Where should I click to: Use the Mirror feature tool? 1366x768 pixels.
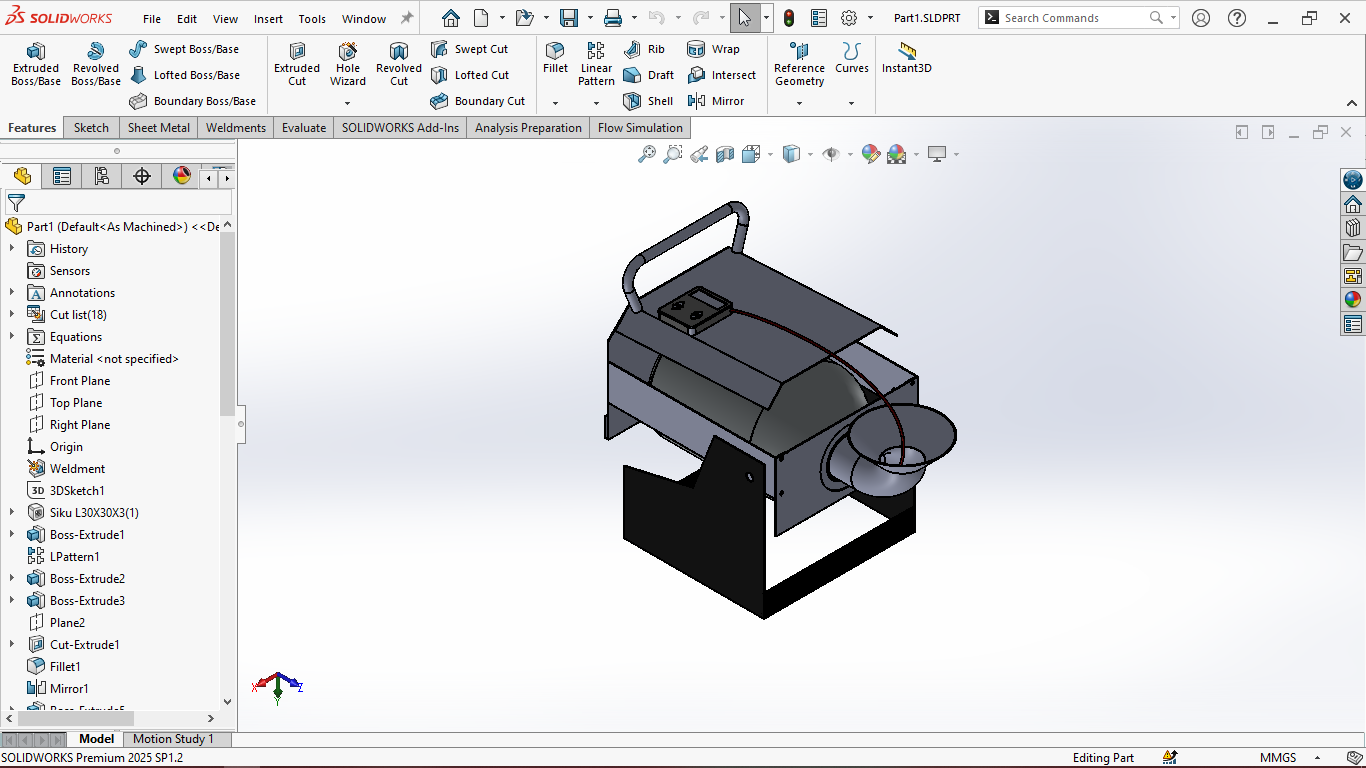pyautogui.click(x=716, y=101)
